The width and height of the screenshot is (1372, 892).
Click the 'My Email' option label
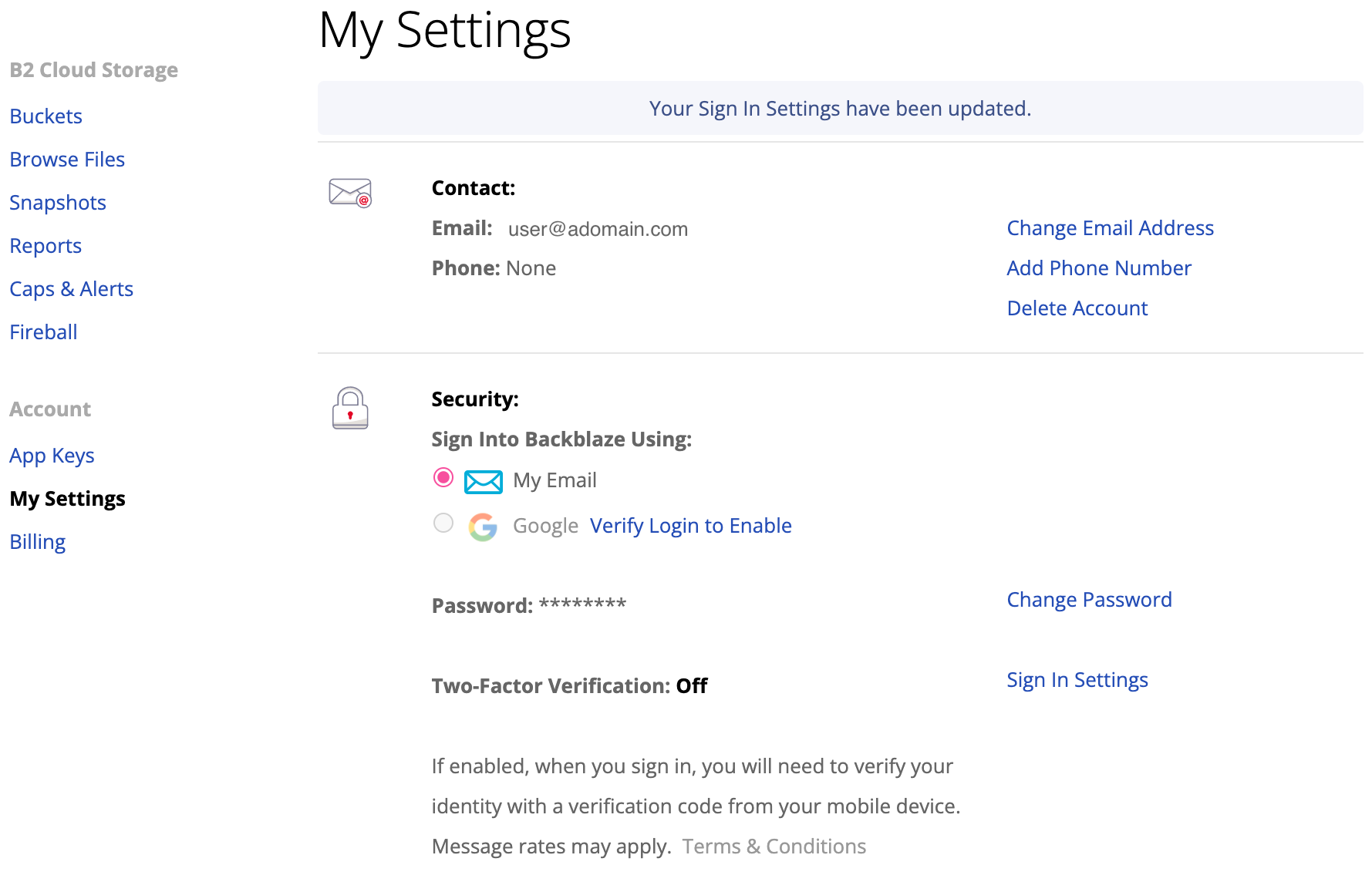555,480
